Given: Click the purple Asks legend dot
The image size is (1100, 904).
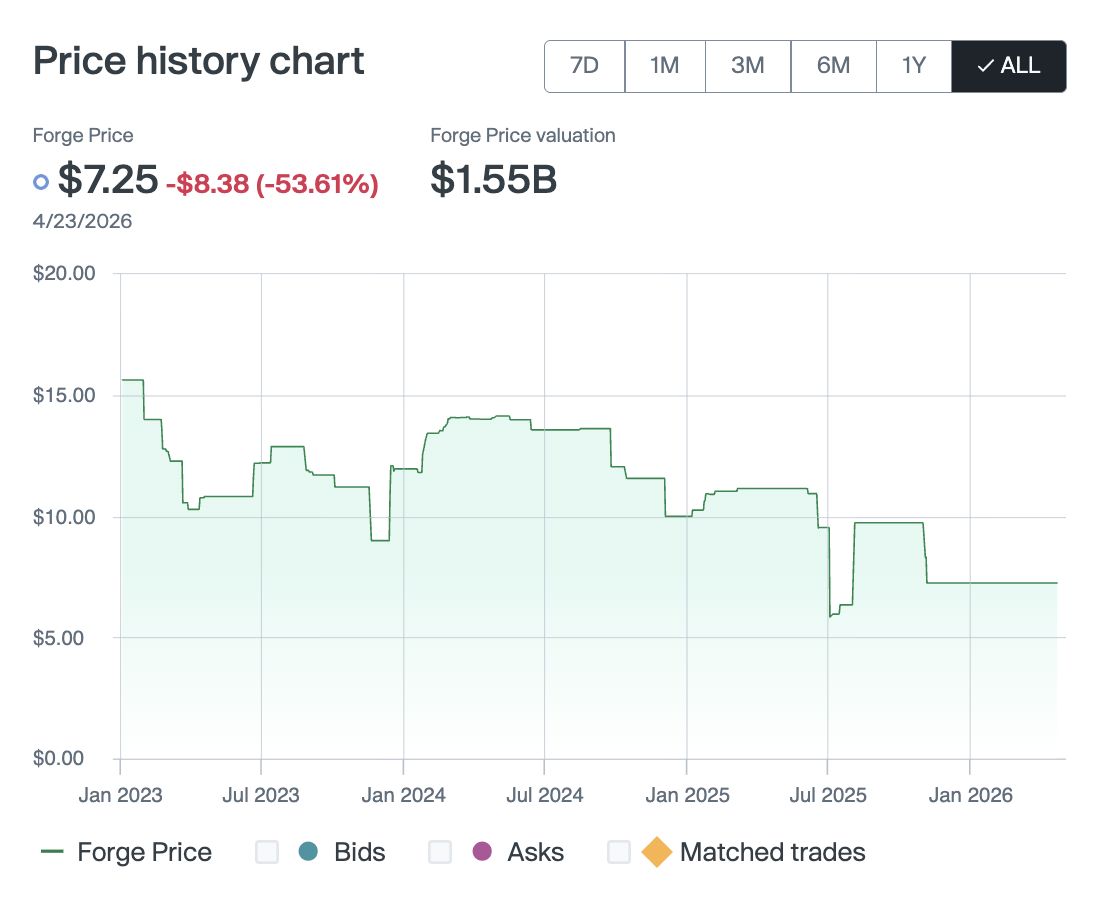Looking at the screenshot, I should [x=482, y=852].
